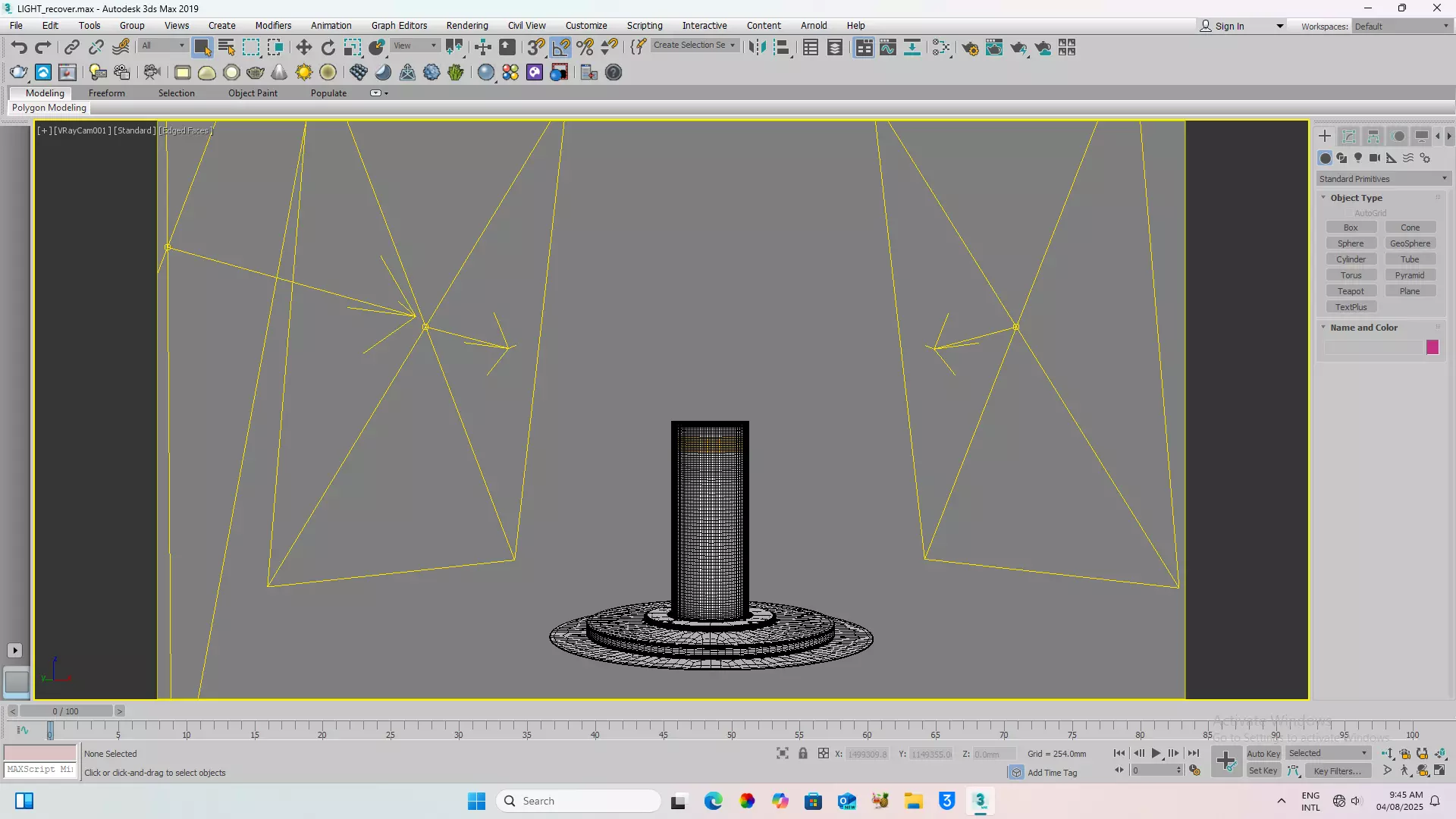Open the Graph Editors menu
The width and height of the screenshot is (1456, 819).
(x=399, y=25)
